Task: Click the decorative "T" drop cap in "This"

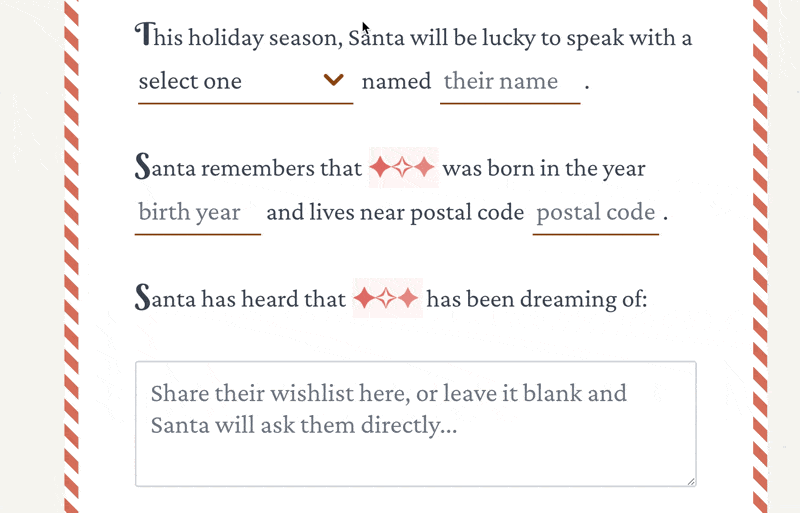Action: pos(146,36)
